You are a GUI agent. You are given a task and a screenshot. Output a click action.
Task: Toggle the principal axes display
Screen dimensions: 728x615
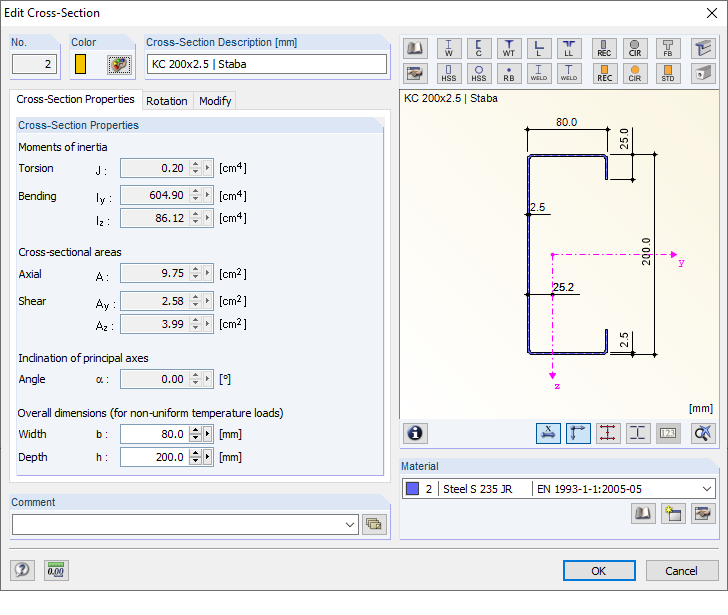[x=578, y=434]
